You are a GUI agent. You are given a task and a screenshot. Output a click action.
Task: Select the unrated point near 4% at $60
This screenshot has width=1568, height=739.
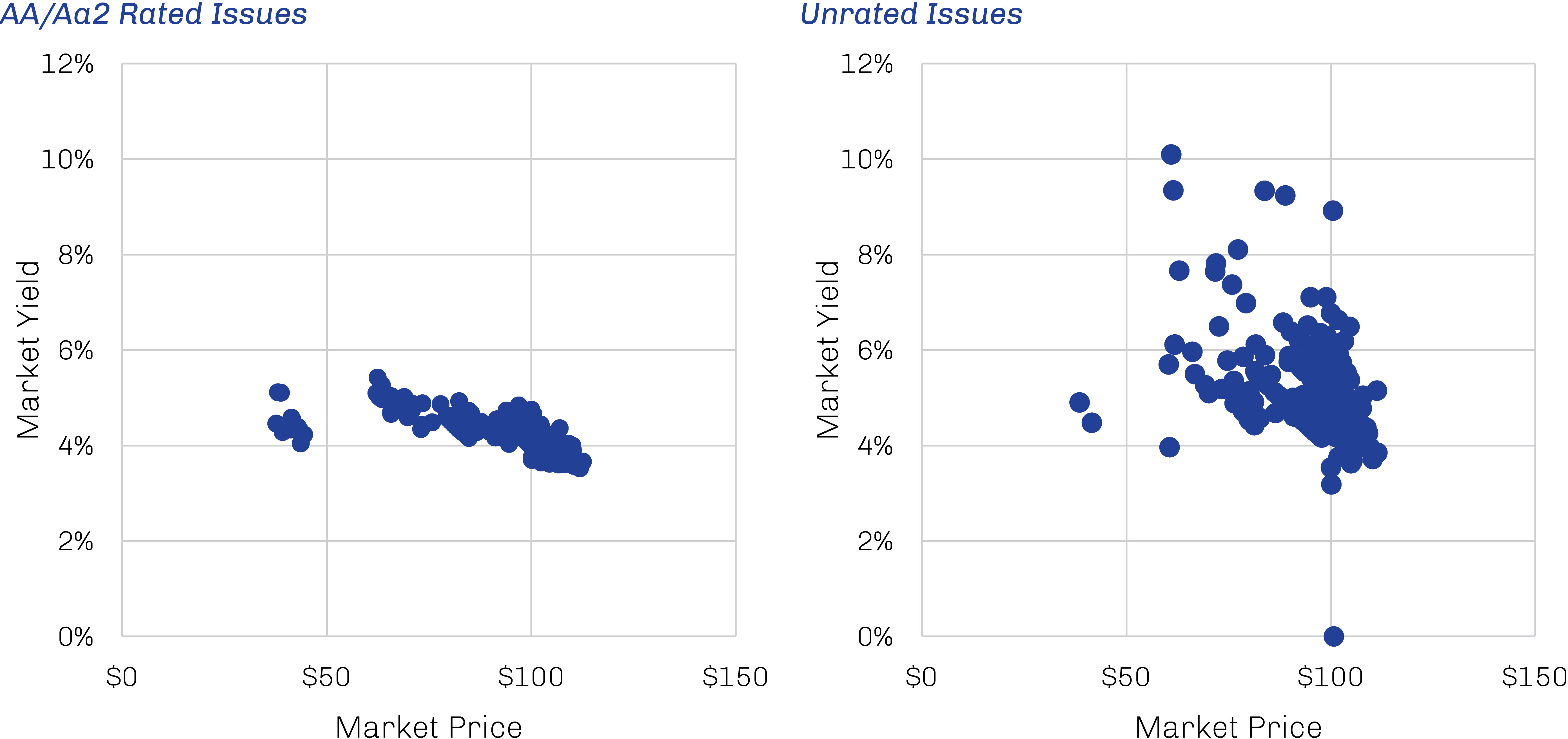(x=1169, y=448)
